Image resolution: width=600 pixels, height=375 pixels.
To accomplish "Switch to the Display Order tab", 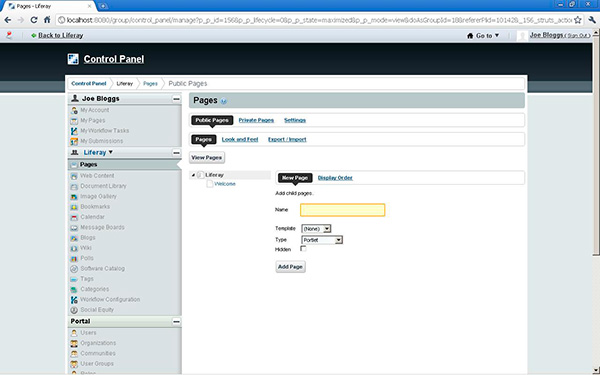I will point(335,178).
